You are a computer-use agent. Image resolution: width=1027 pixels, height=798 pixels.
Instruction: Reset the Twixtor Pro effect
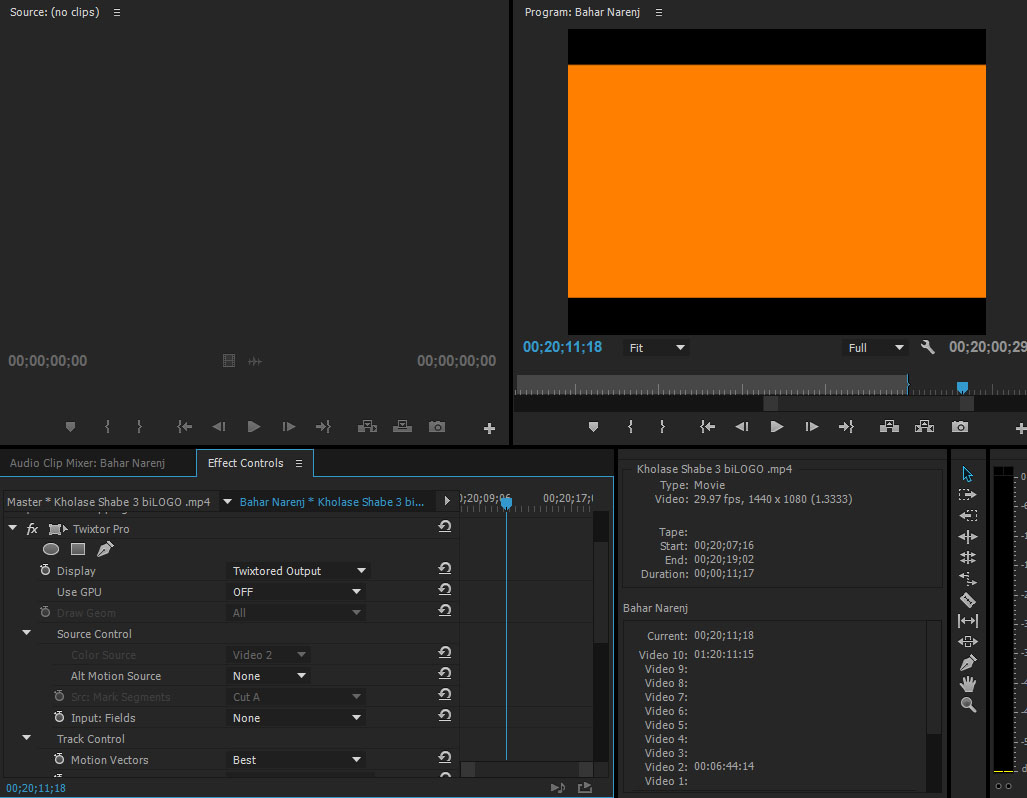(445, 526)
